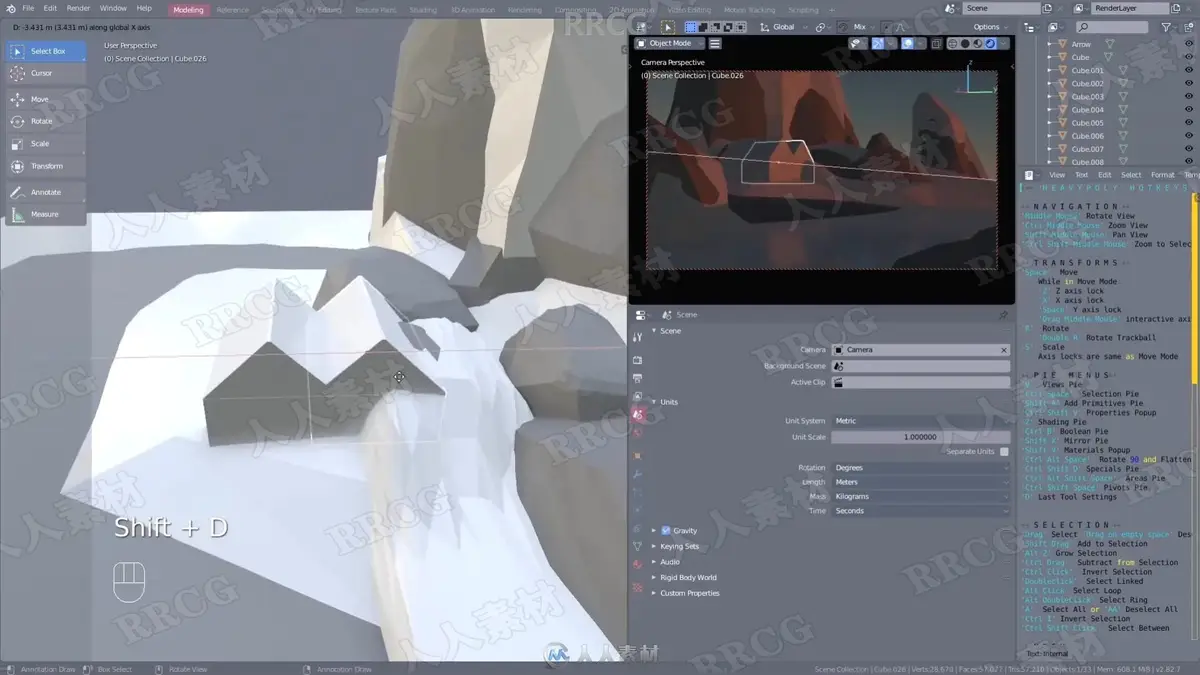Open Material properties tab
The height and width of the screenshot is (675, 1200).
[637, 564]
